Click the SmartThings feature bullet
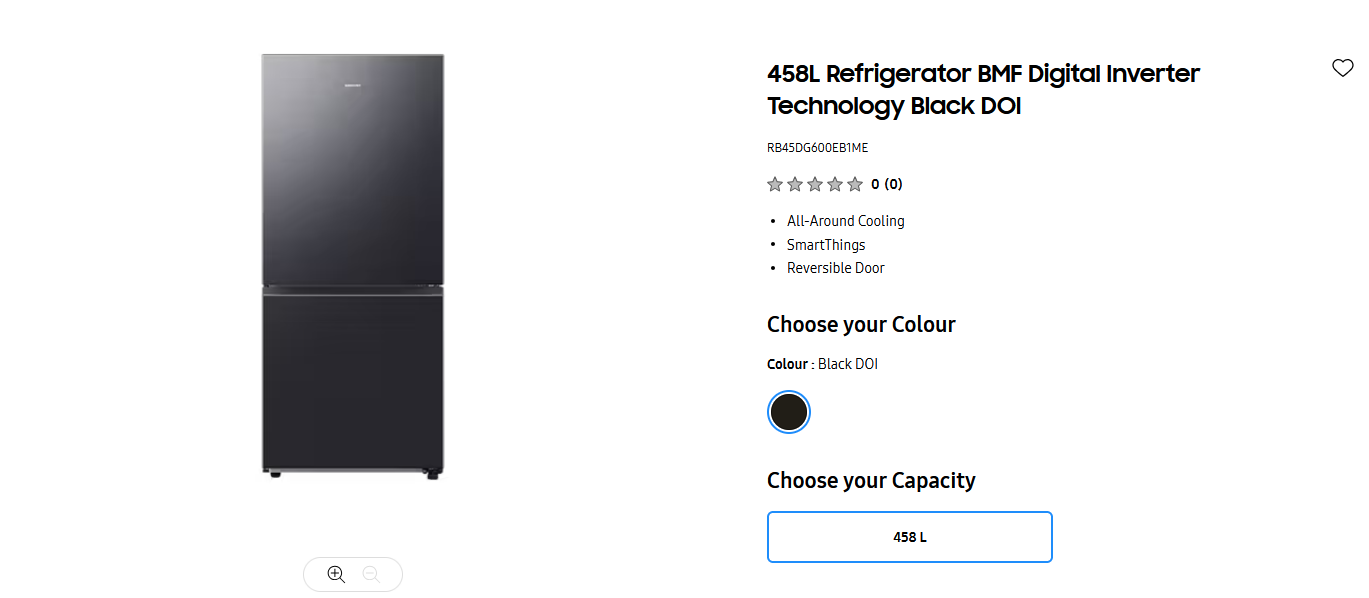 coord(826,245)
